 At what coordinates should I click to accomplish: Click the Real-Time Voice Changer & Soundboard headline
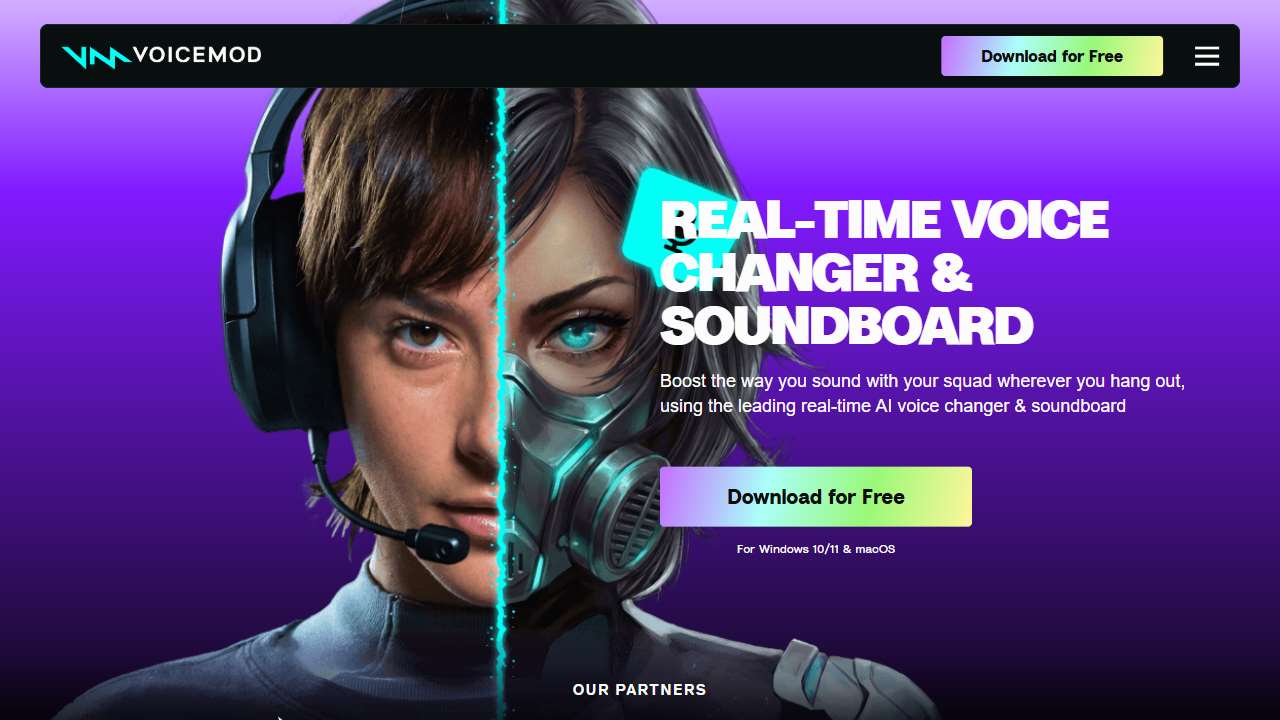[884, 273]
